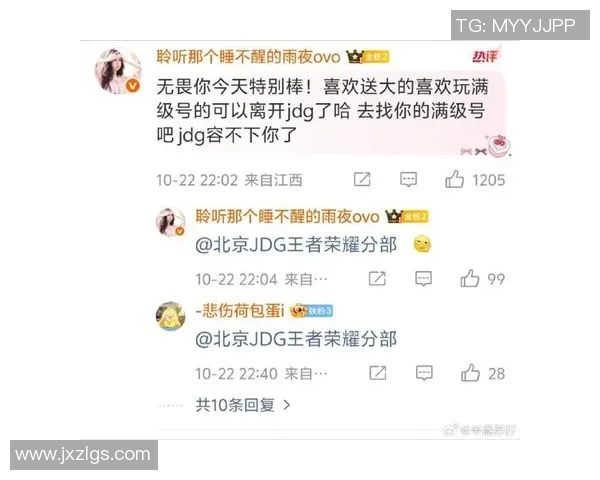Open reply box for 22:04 comment

(424, 279)
